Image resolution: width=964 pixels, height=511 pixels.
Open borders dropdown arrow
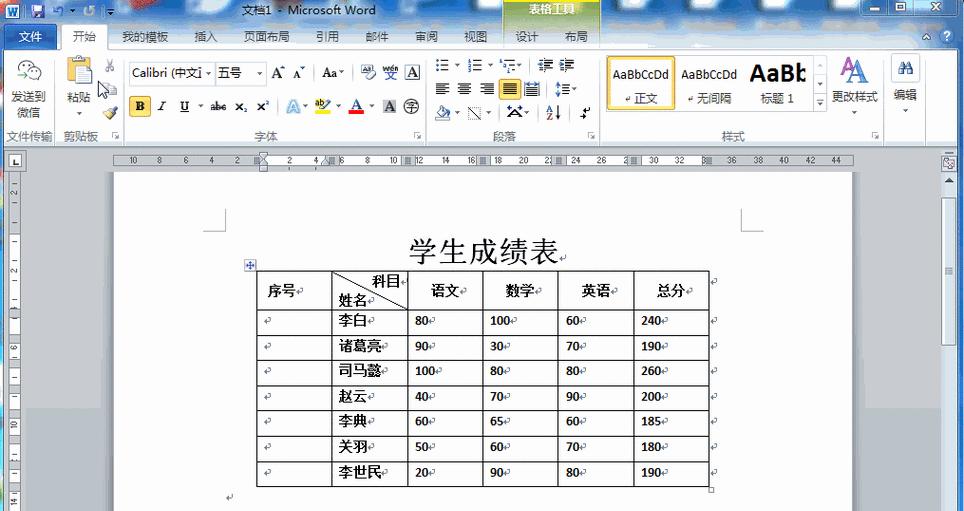tap(489, 113)
